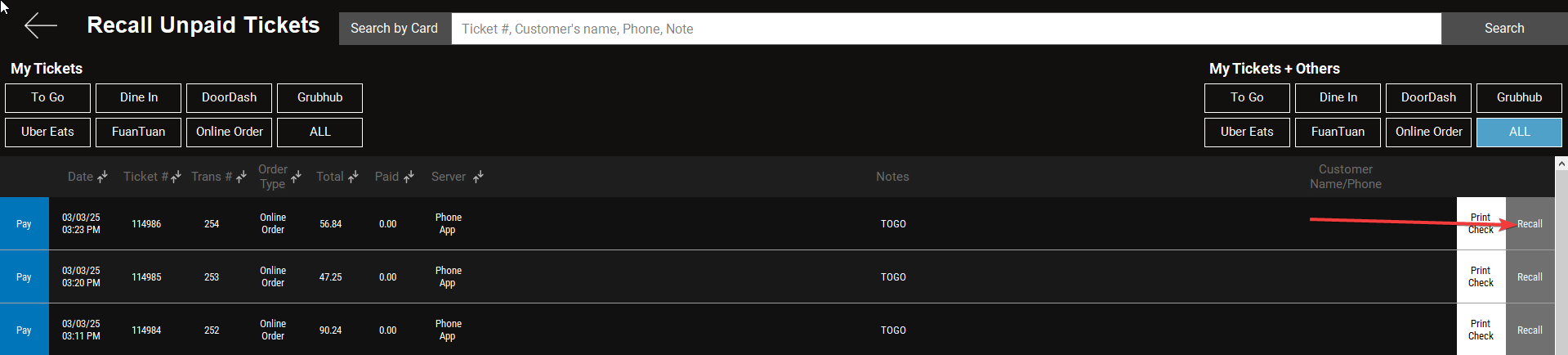Filter My Tickets by To Go
This screenshot has height=355, width=1568.
[x=47, y=97]
